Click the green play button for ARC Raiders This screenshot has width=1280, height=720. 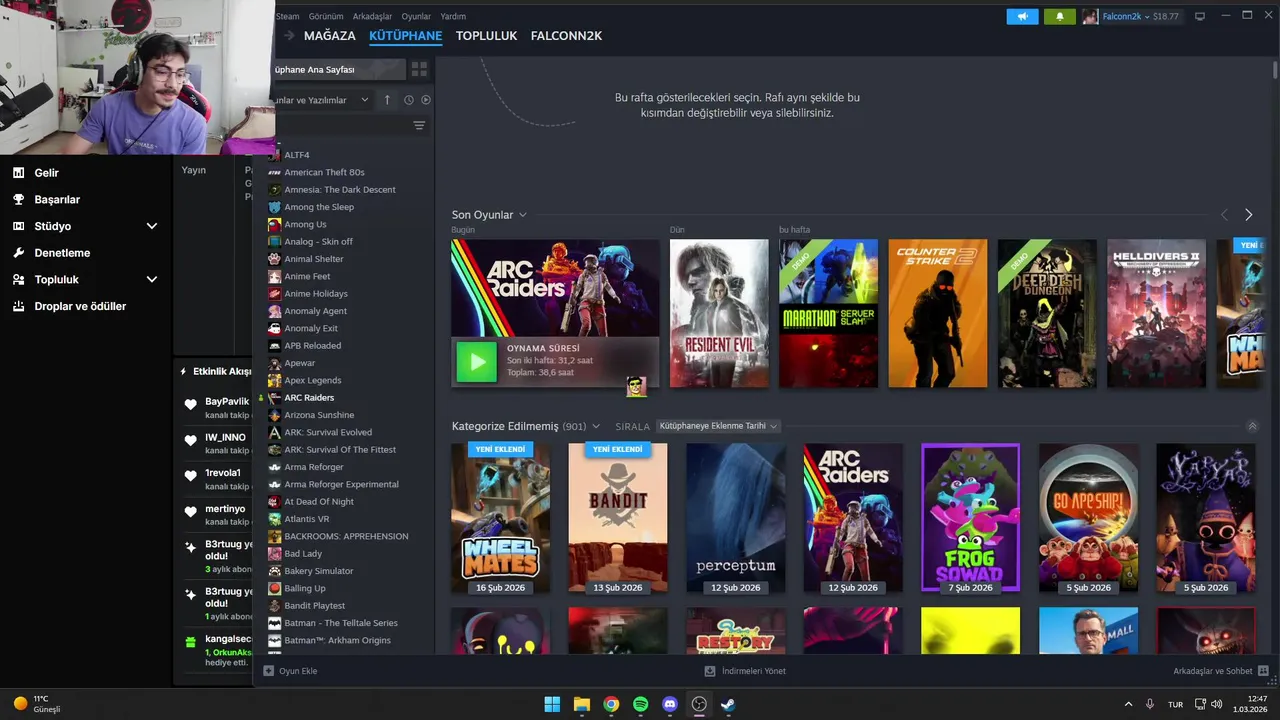[476, 362]
